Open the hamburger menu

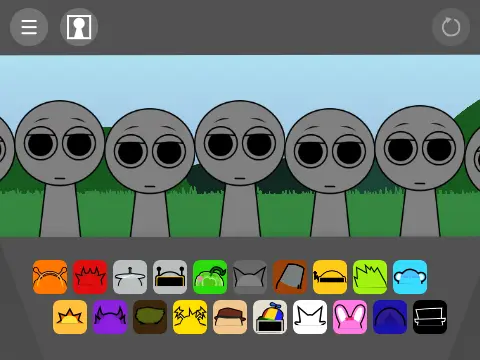click(x=29, y=27)
